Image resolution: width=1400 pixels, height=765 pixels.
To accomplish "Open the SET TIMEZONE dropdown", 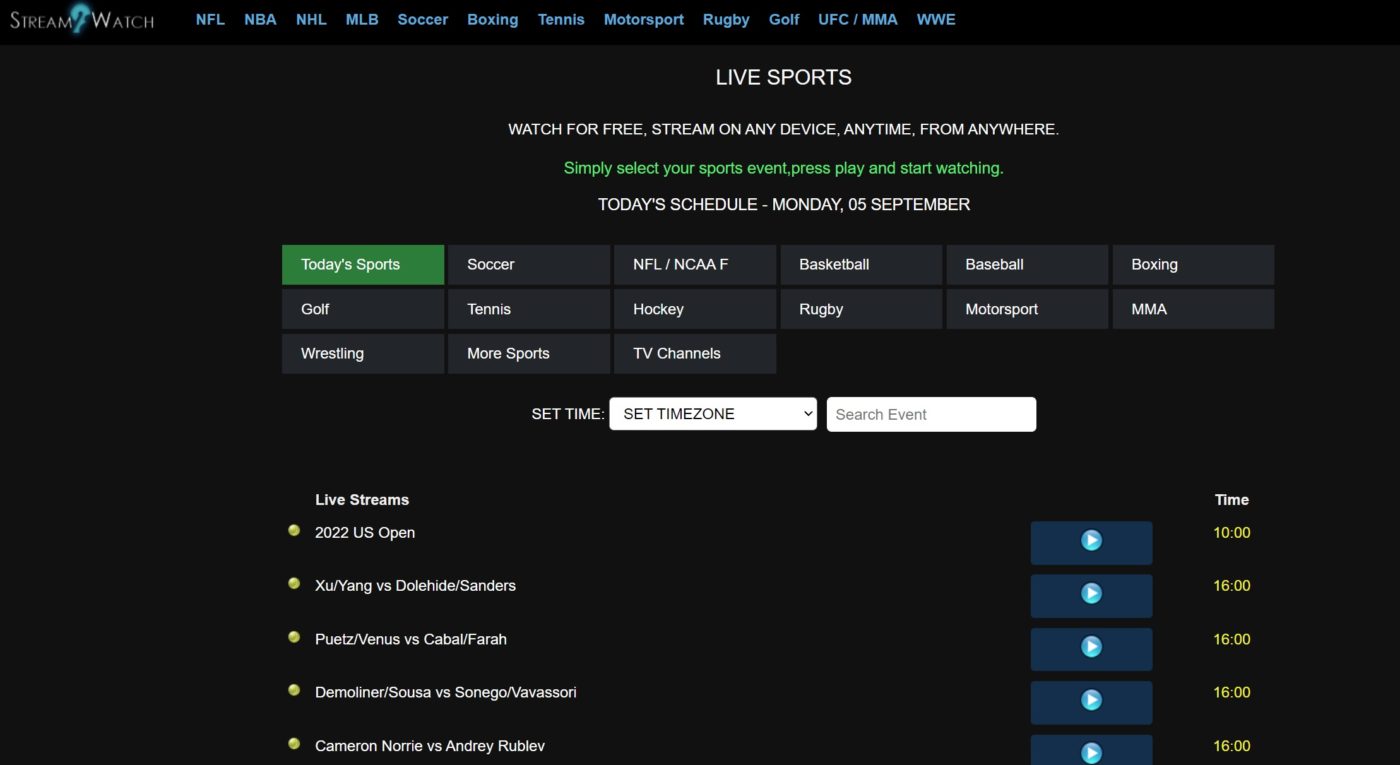I will pyautogui.click(x=712, y=413).
